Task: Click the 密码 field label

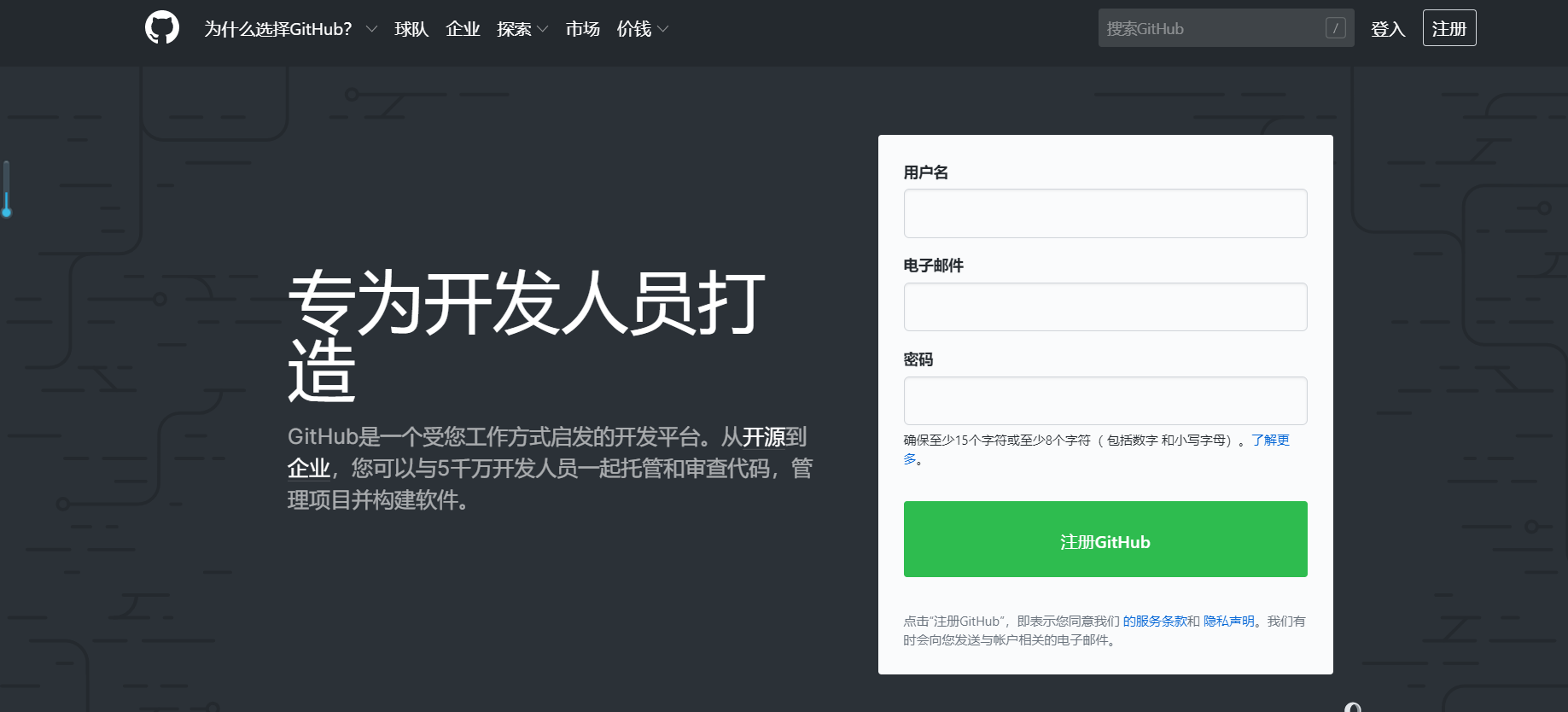Action: (918, 359)
